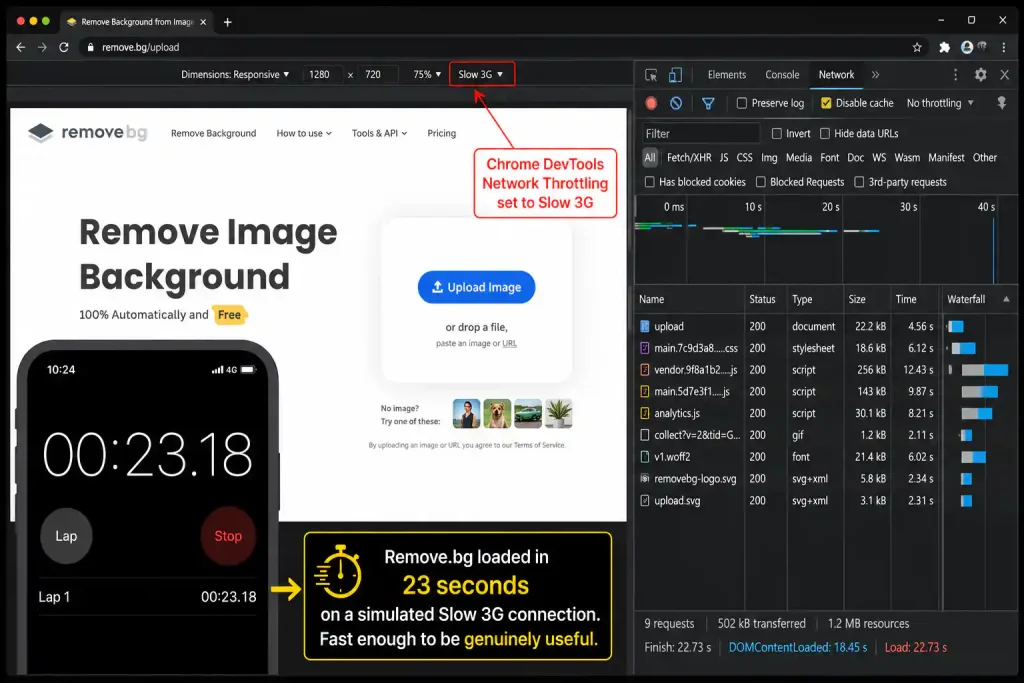Reload the remove.bg page

coord(63,47)
